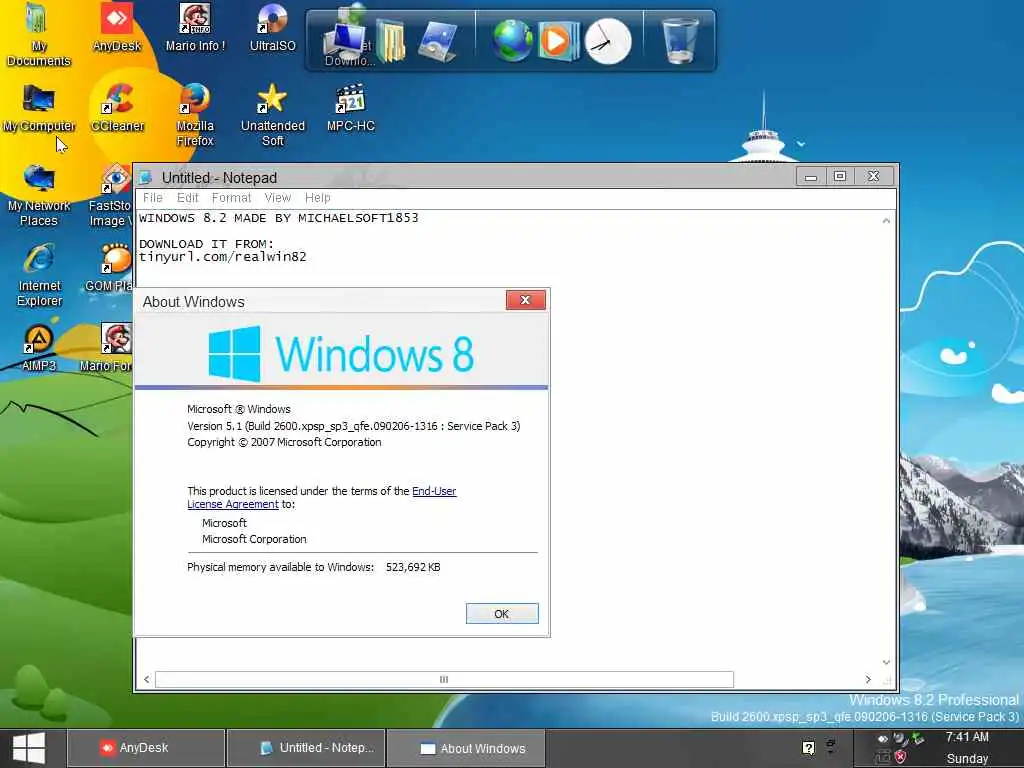Open the Help menu in Notepad
The image size is (1024, 768).
point(317,198)
